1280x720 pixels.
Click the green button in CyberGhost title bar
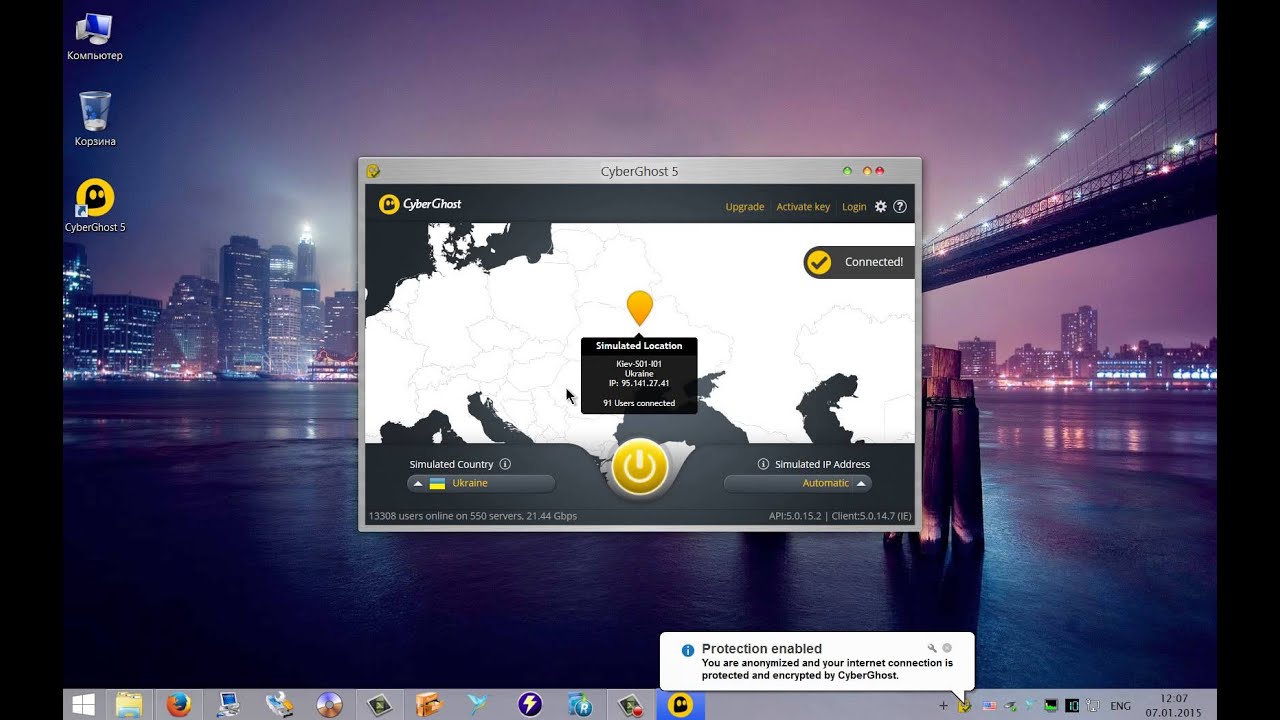point(847,171)
